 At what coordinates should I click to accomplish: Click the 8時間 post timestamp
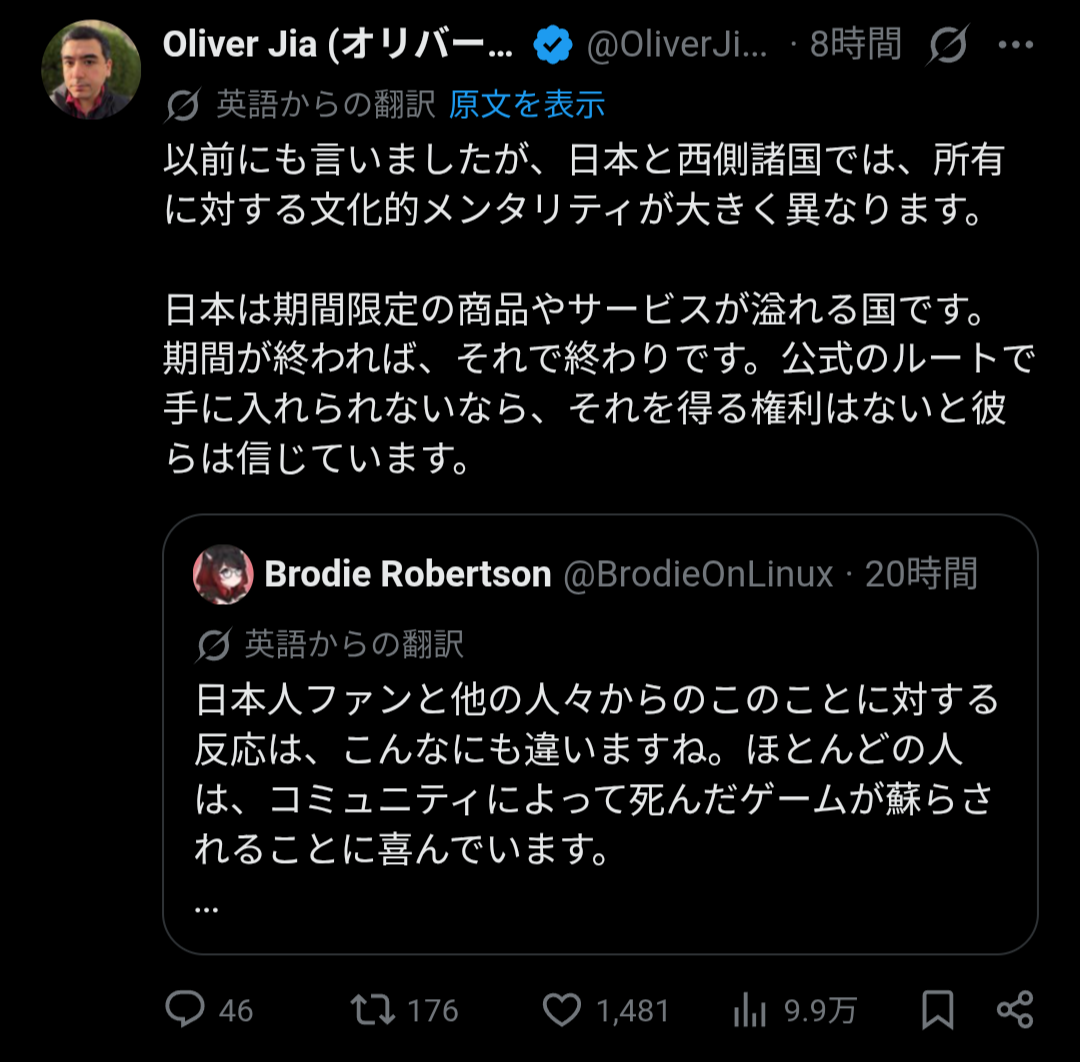pyautogui.click(x=855, y=45)
